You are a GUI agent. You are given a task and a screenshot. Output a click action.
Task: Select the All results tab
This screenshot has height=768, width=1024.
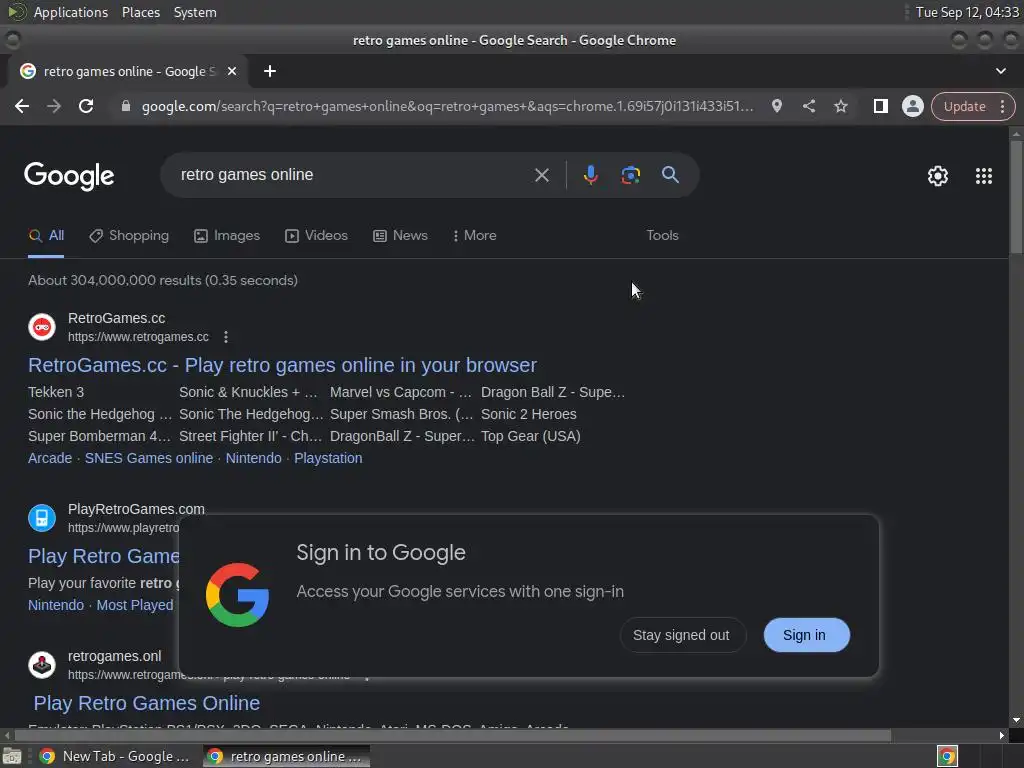(x=46, y=236)
